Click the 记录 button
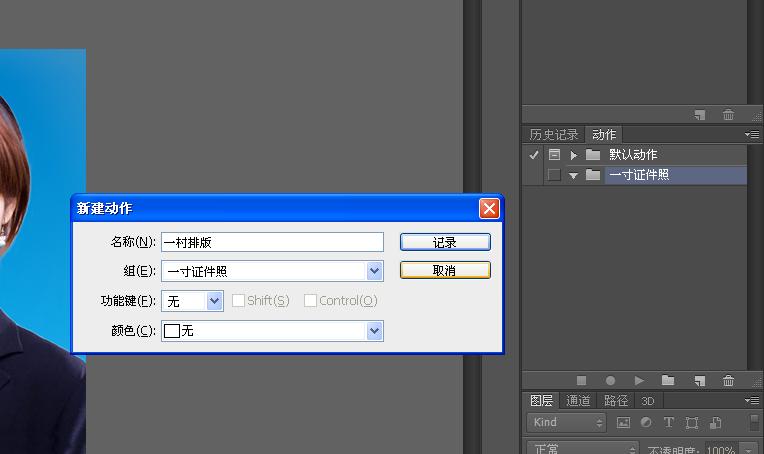This screenshot has width=764, height=454. pos(445,242)
